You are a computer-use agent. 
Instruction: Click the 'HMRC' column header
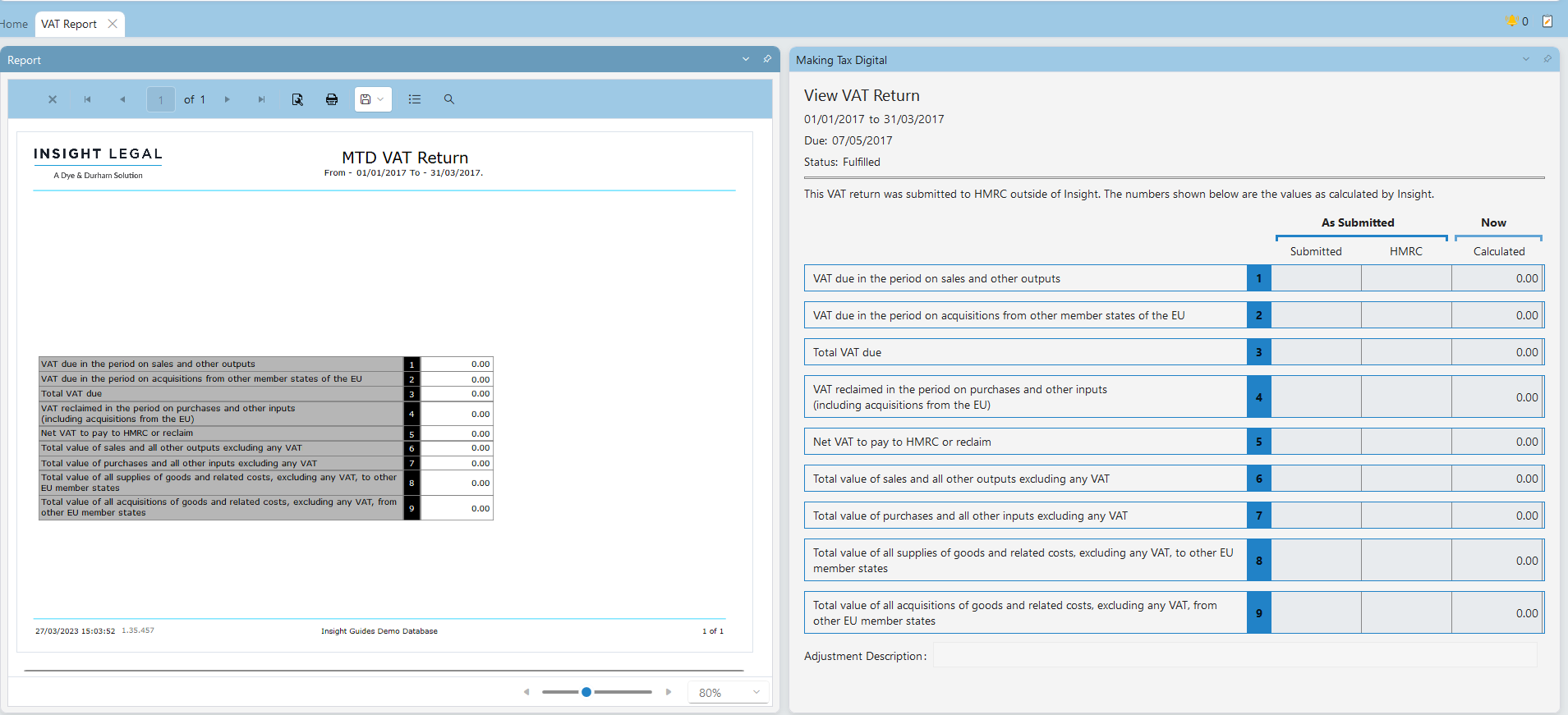1406,251
